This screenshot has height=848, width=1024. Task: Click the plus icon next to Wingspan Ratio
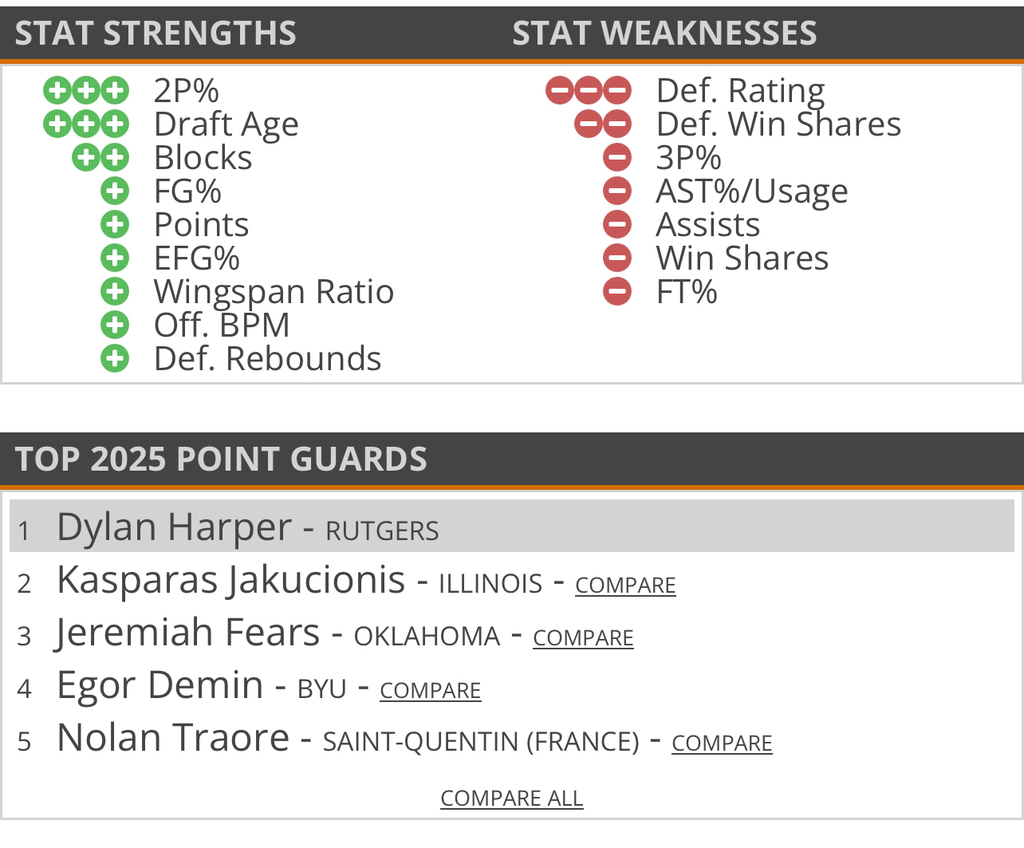(x=115, y=292)
